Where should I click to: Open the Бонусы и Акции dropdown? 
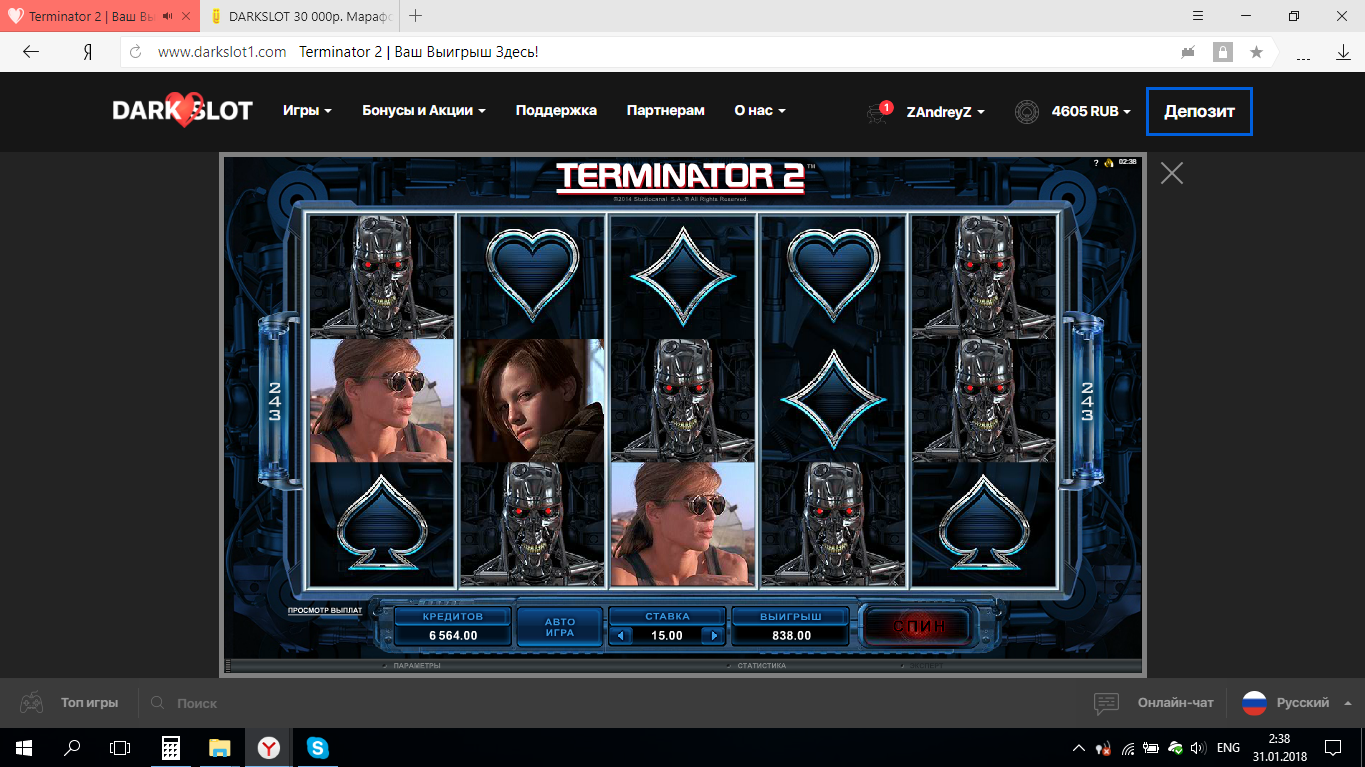point(424,110)
